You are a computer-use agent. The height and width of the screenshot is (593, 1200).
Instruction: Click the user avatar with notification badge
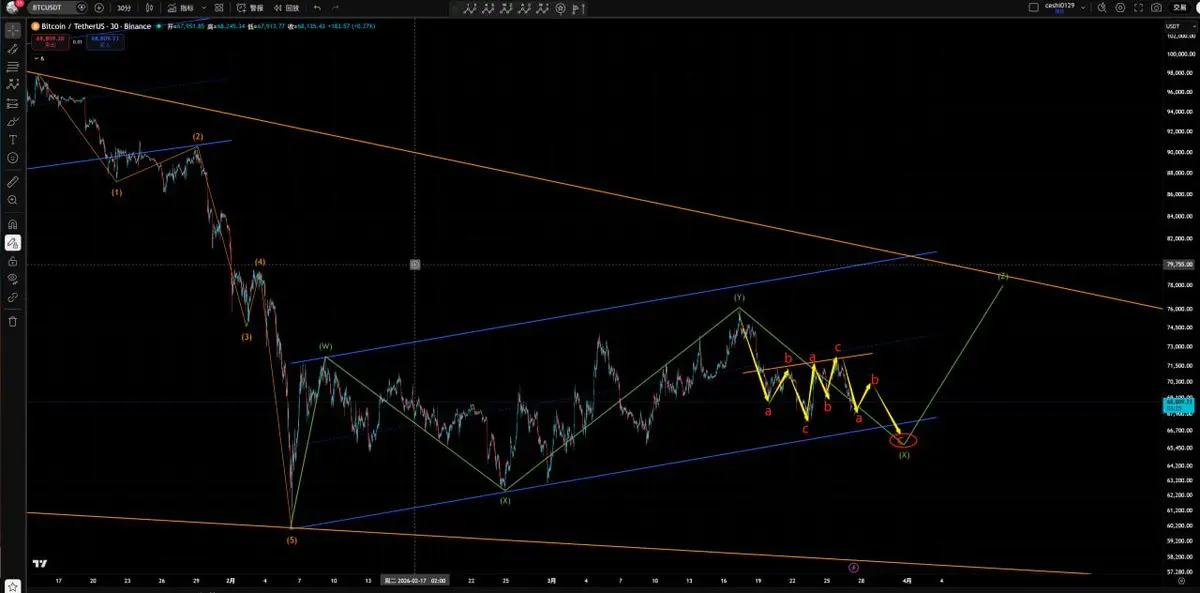(x=12, y=7)
